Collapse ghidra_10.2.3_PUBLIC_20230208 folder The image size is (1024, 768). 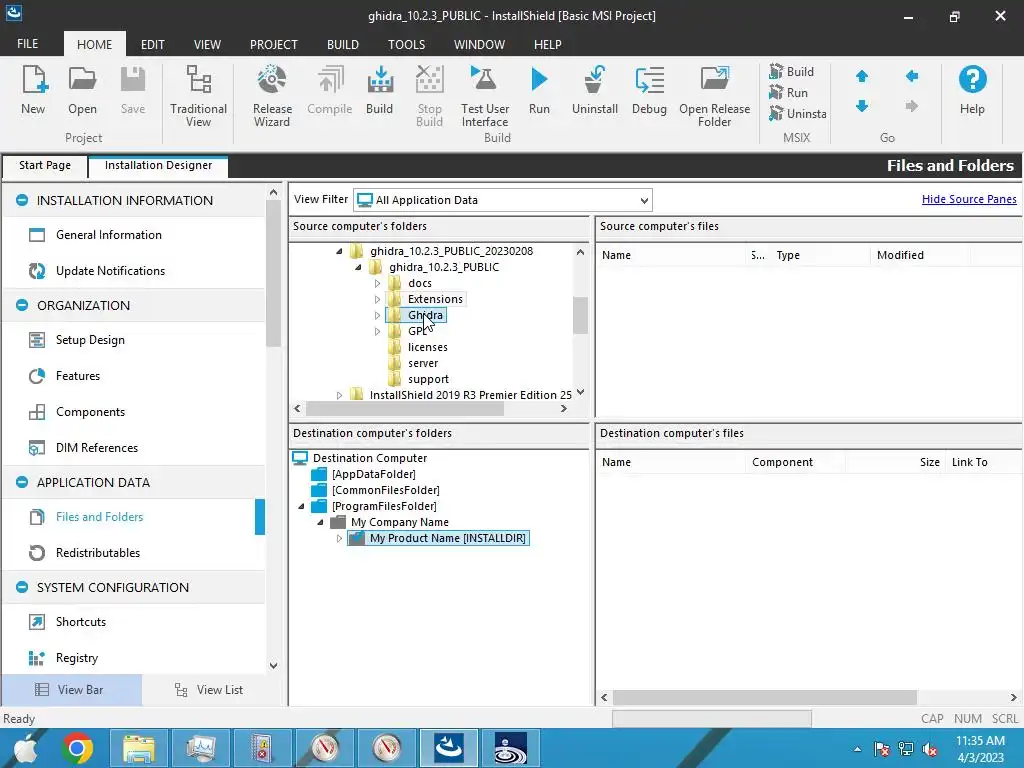coord(339,251)
